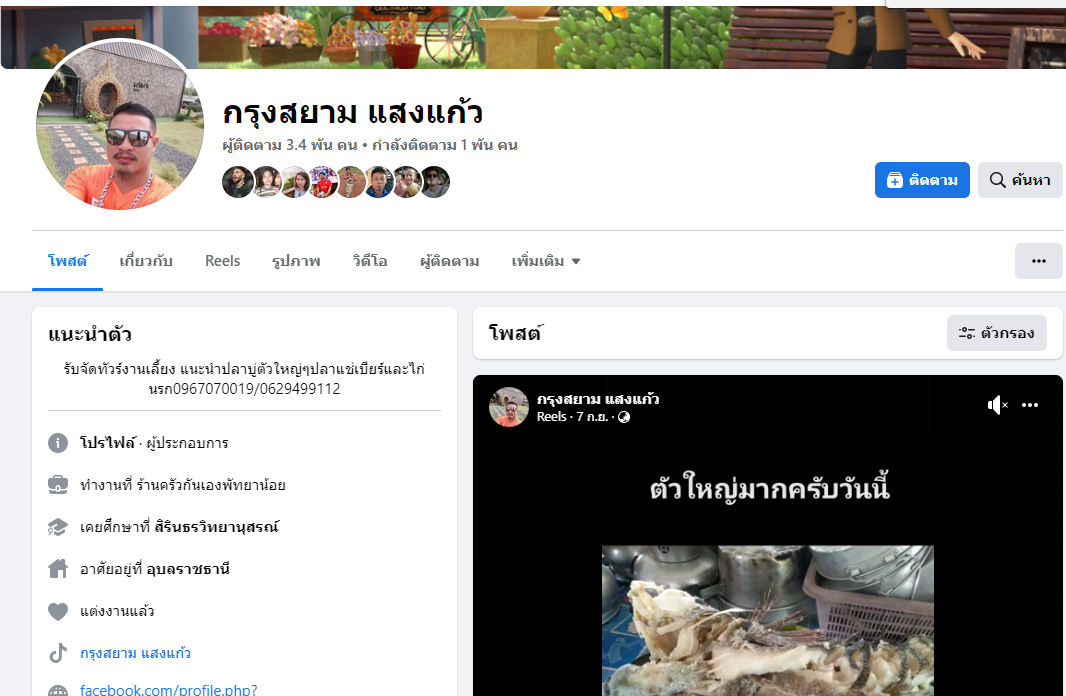Screen dimensions: 1066x696
Task: Expand the เพิ่มเติม dropdown tab
Action: pos(545,261)
